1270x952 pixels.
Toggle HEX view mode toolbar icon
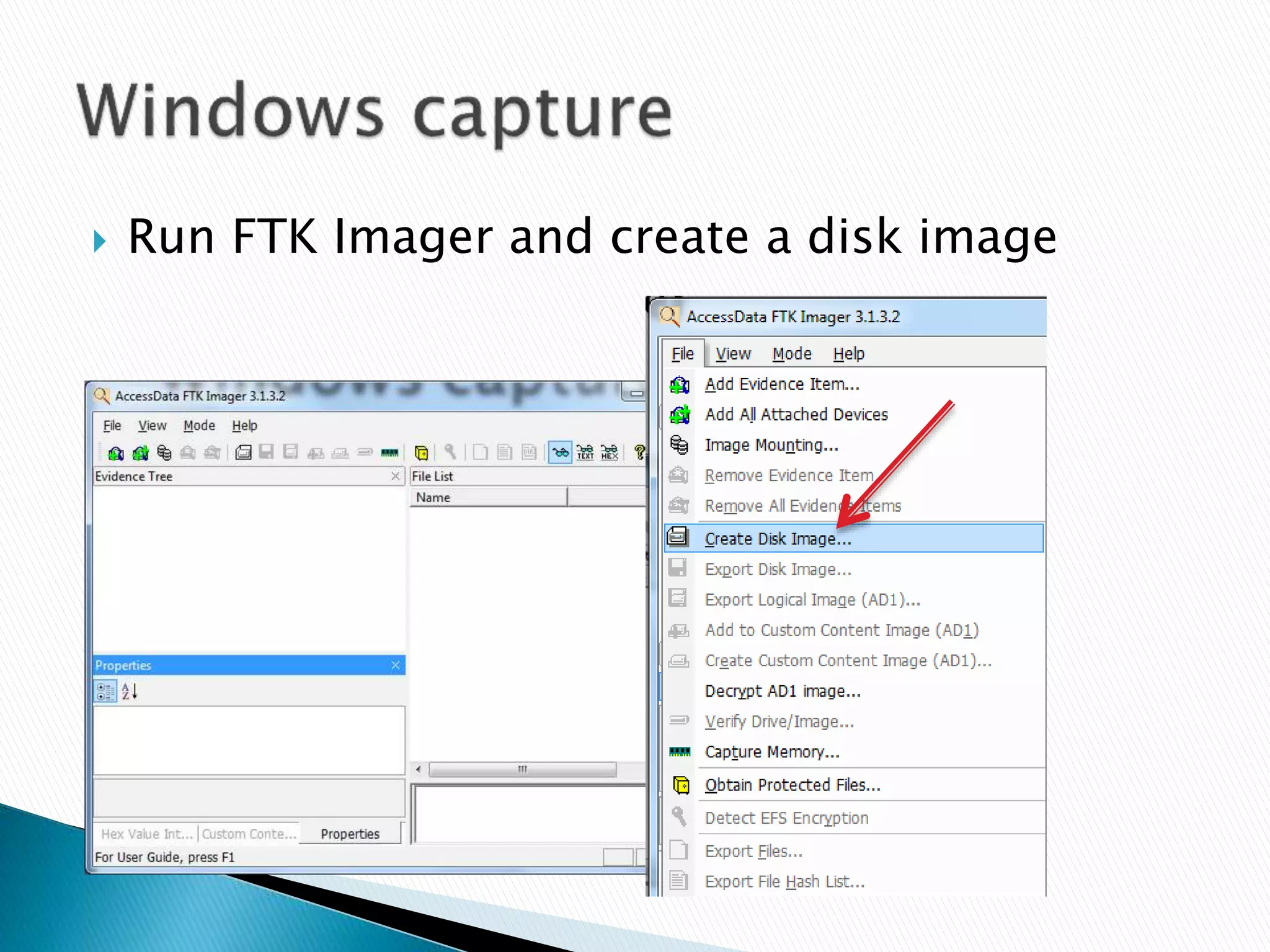[610, 452]
